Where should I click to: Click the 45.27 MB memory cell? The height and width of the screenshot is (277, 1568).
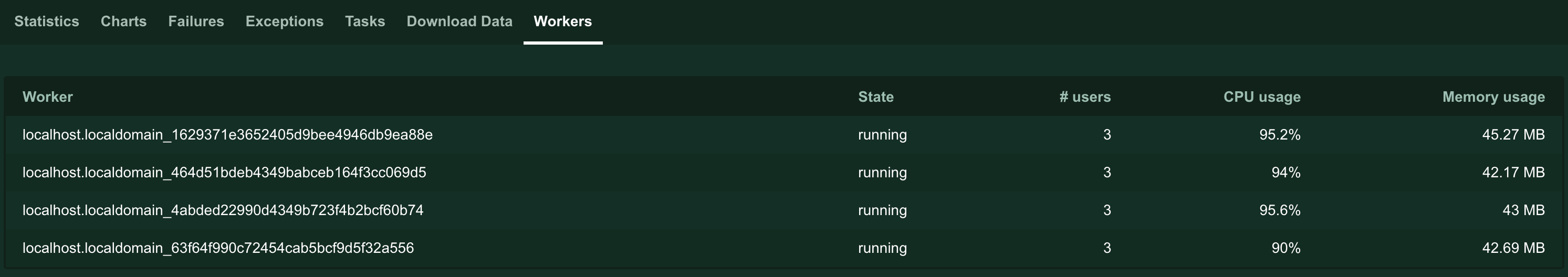click(1513, 135)
